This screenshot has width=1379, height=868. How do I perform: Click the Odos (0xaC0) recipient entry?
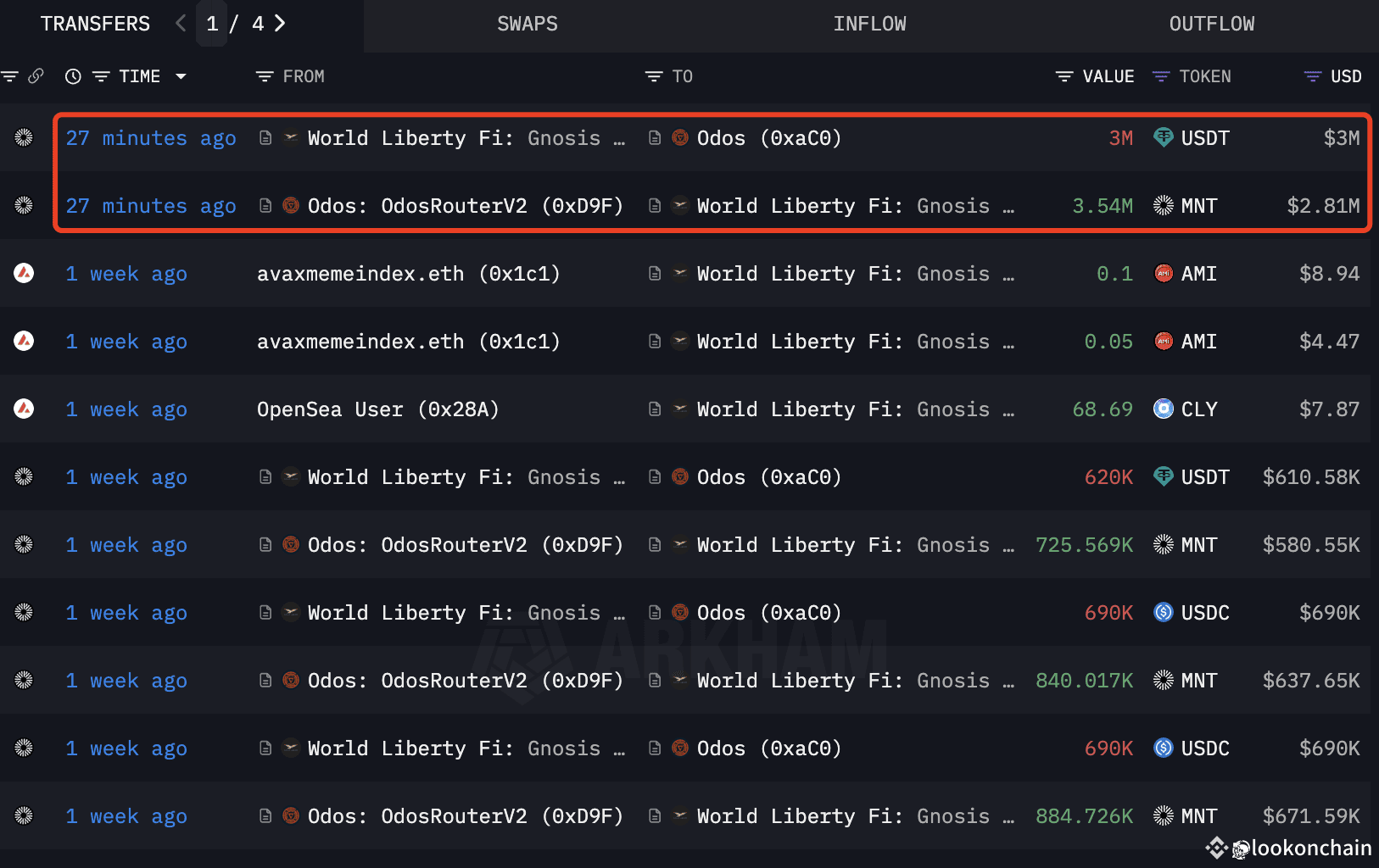pos(768,138)
